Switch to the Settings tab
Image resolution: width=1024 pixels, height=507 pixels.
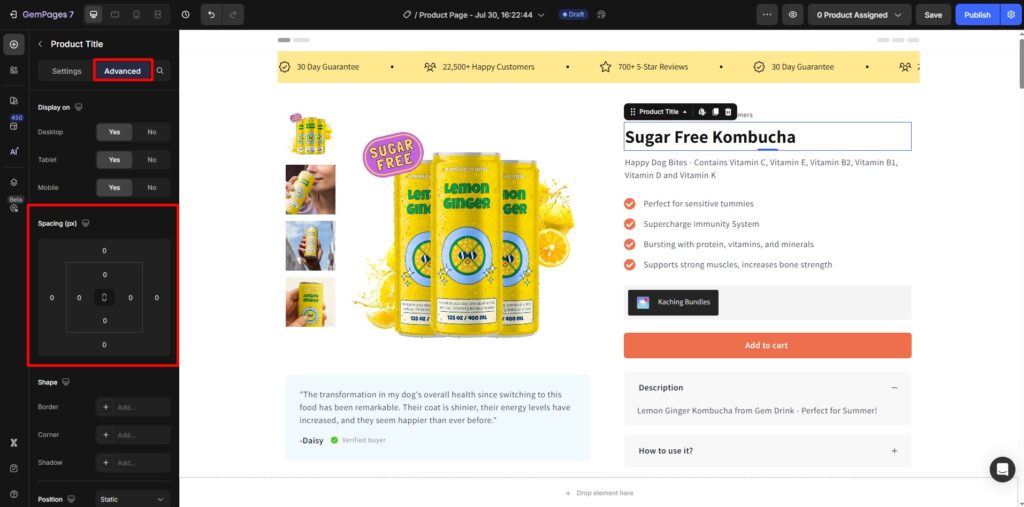pyautogui.click(x=67, y=71)
